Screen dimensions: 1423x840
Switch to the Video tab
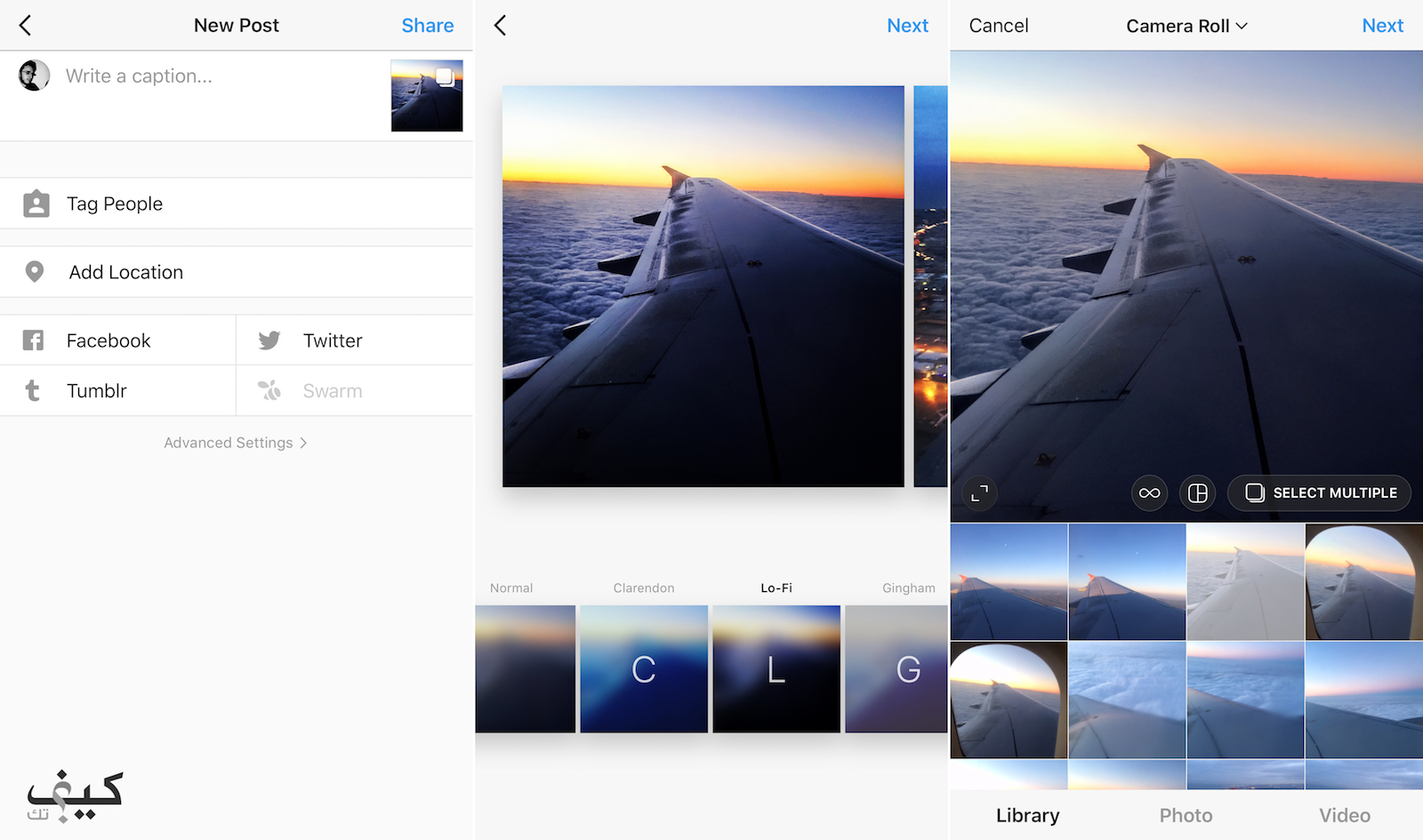click(1344, 815)
